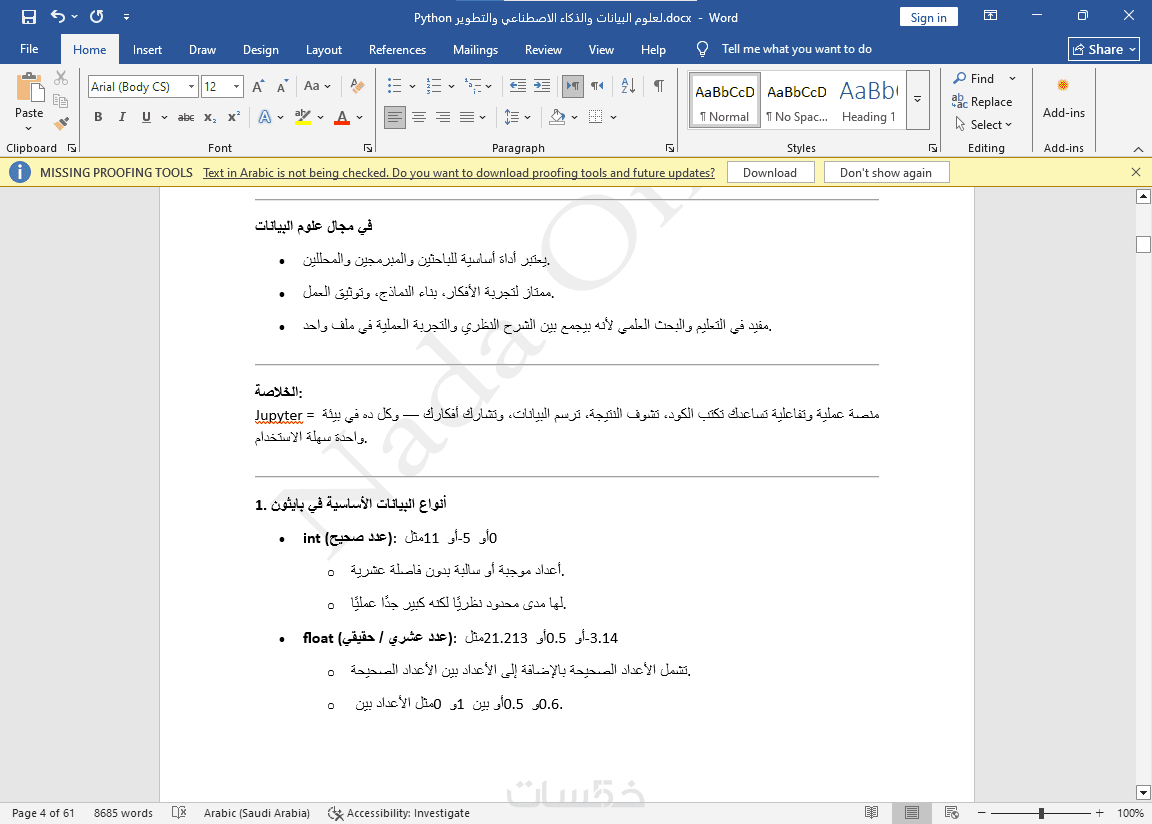Save the document with the floppy disk icon
The width and height of the screenshot is (1152, 824).
click(29, 16)
